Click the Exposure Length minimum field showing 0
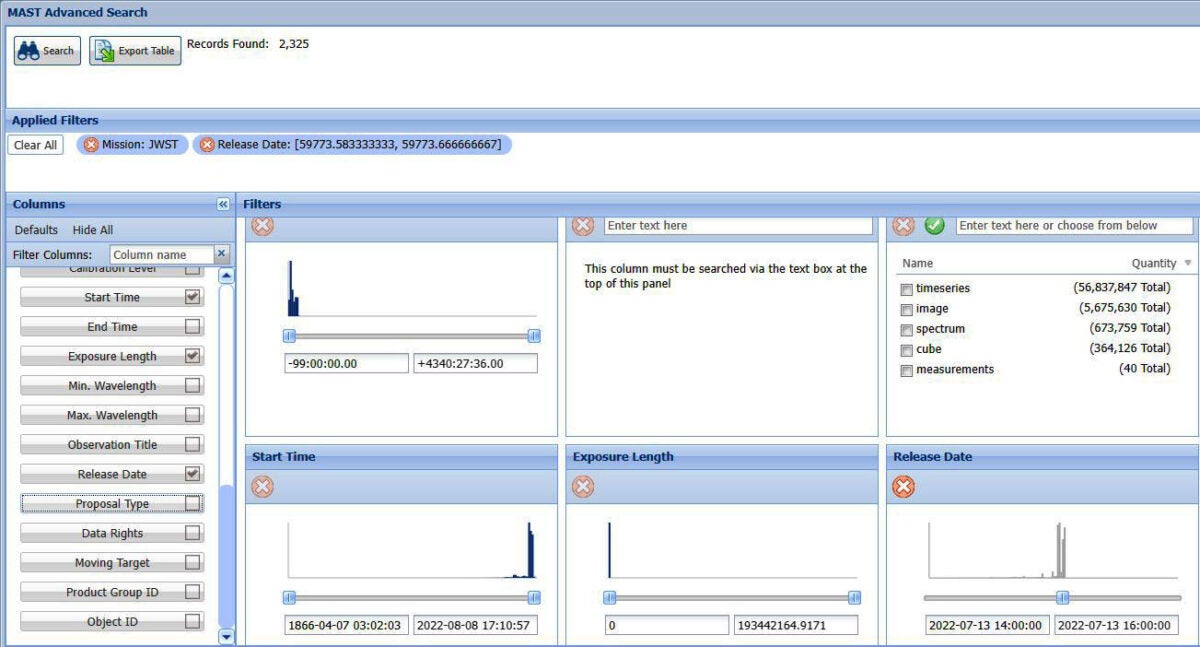Viewport: 1200px width, 647px height. (667, 625)
